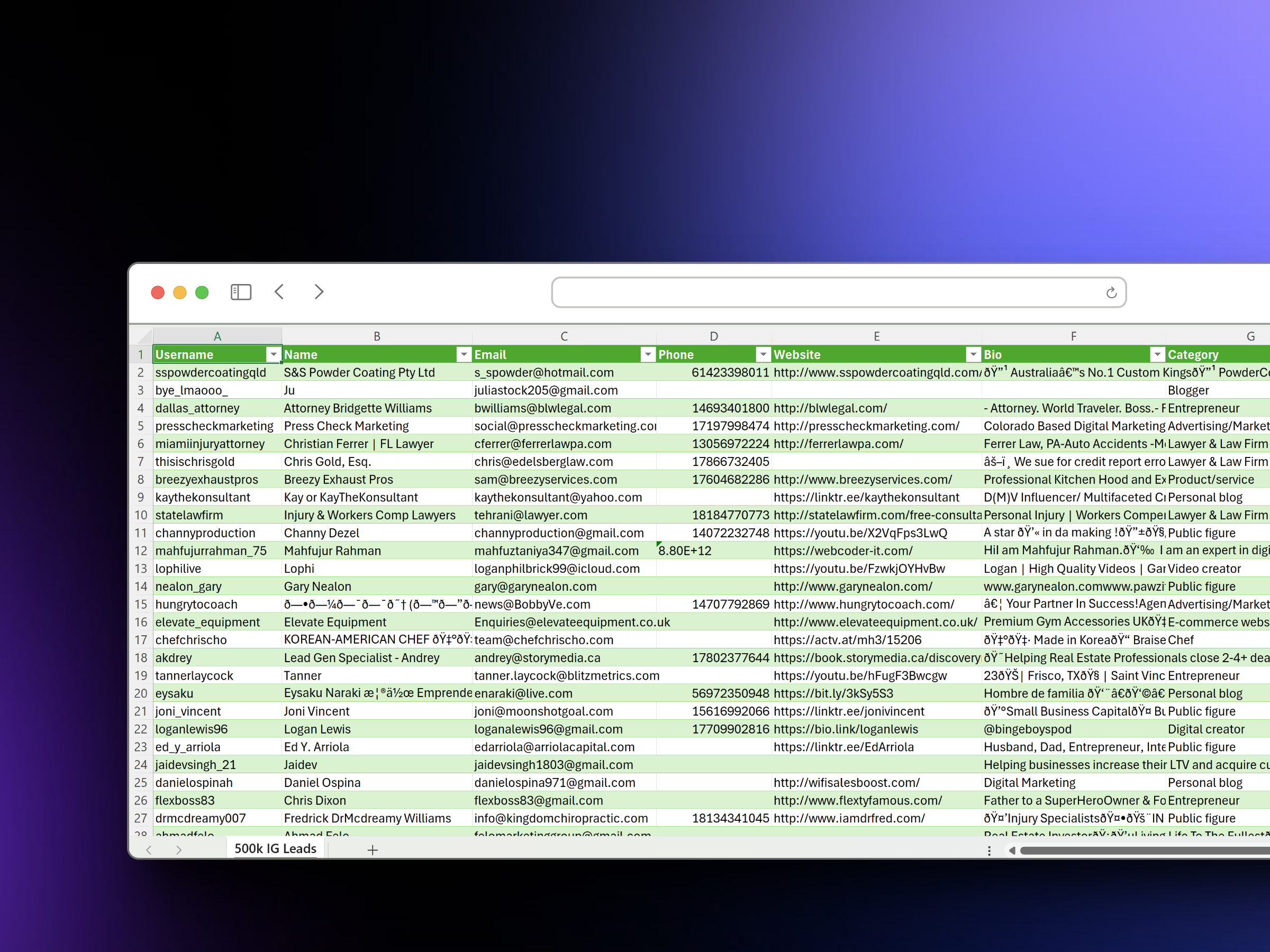Expand the Email column filter menu
The width and height of the screenshot is (1270, 952).
point(648,355)
